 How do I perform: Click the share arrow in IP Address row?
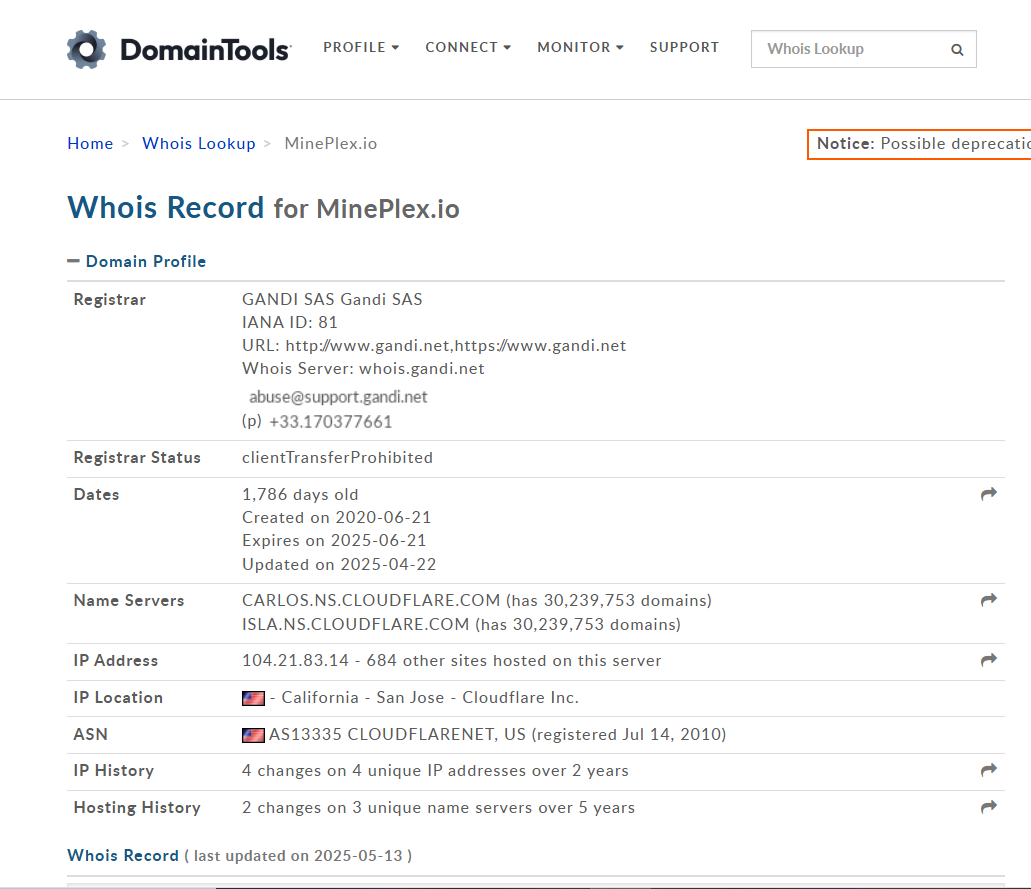click(x=988, y=660)
